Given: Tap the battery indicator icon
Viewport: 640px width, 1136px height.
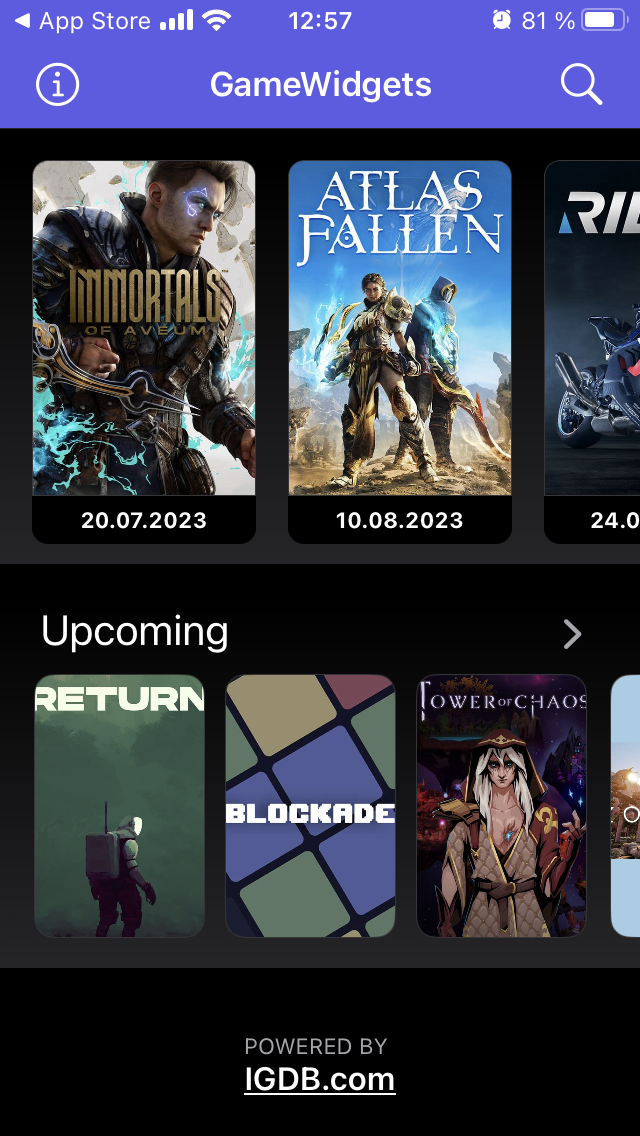Looking at the screenshot, I should coord(604,20).
